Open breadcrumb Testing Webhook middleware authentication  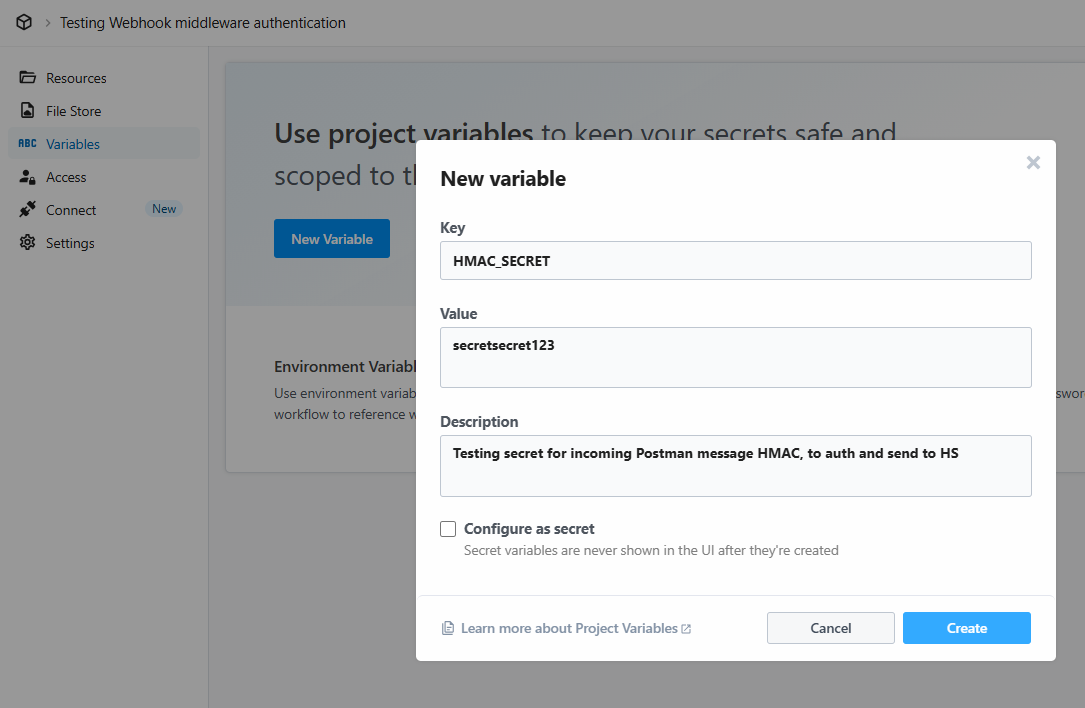(x=202, y=22)
